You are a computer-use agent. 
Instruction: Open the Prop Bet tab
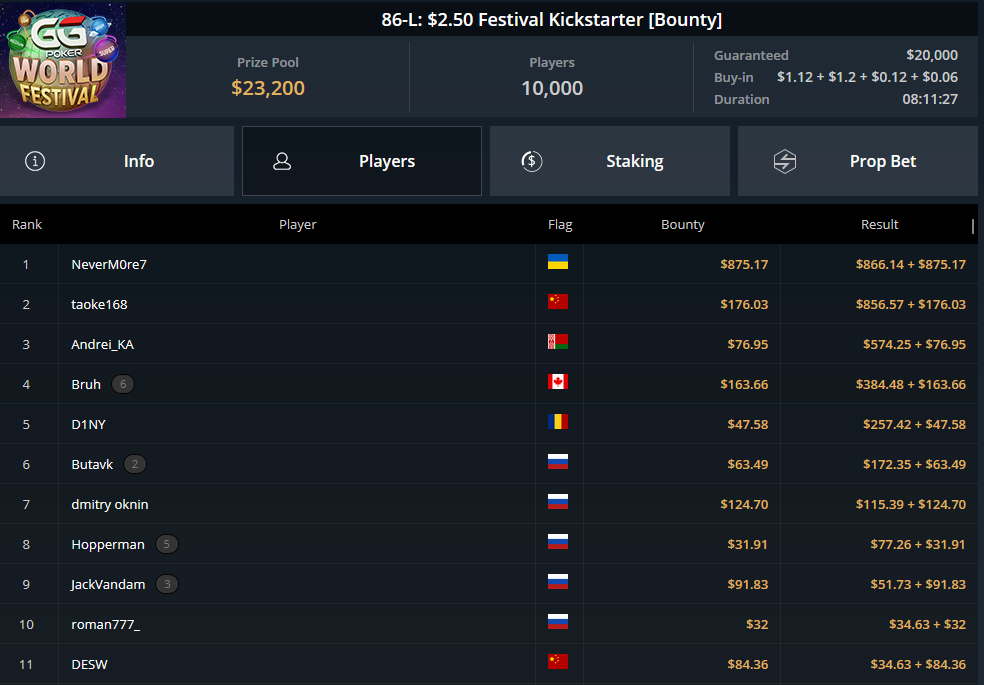point(858,161)
